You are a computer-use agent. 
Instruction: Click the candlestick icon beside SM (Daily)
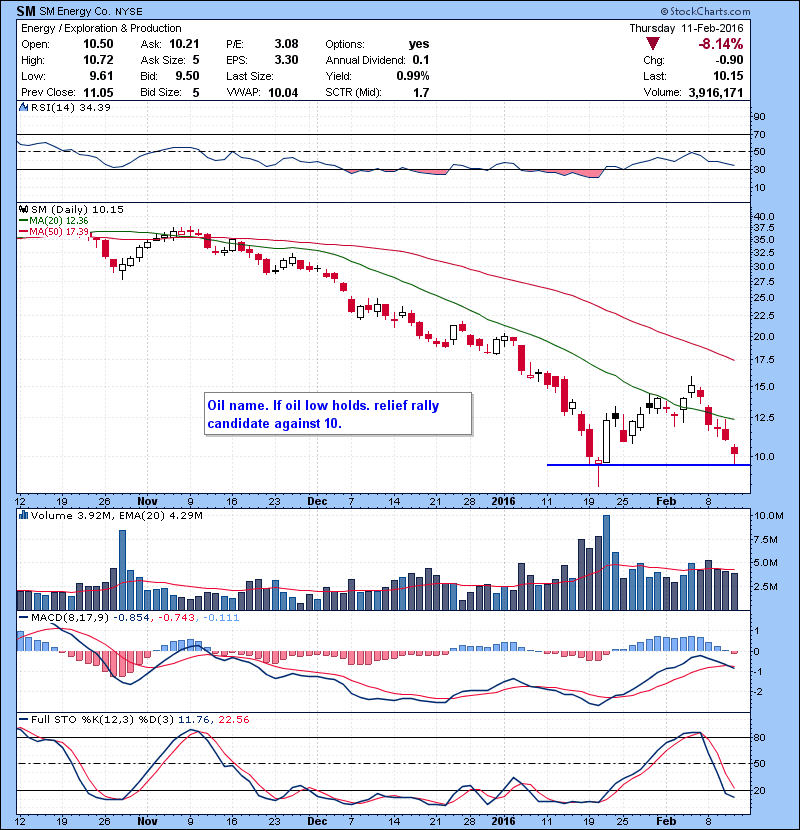23,209
